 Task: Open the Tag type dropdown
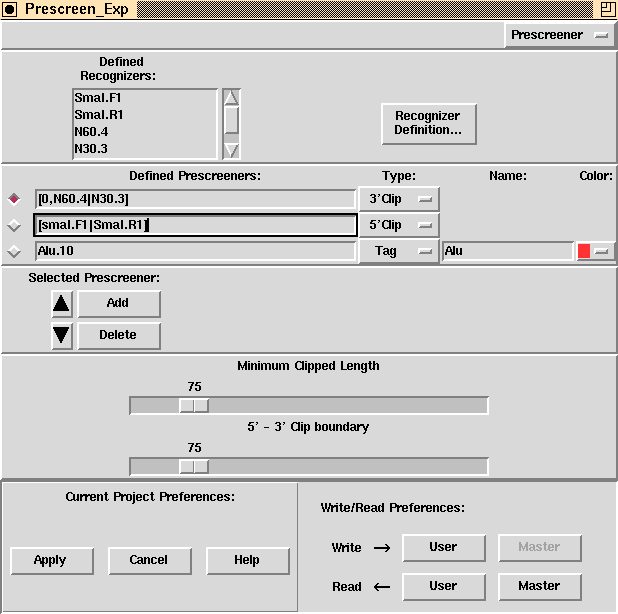[398, 251]
